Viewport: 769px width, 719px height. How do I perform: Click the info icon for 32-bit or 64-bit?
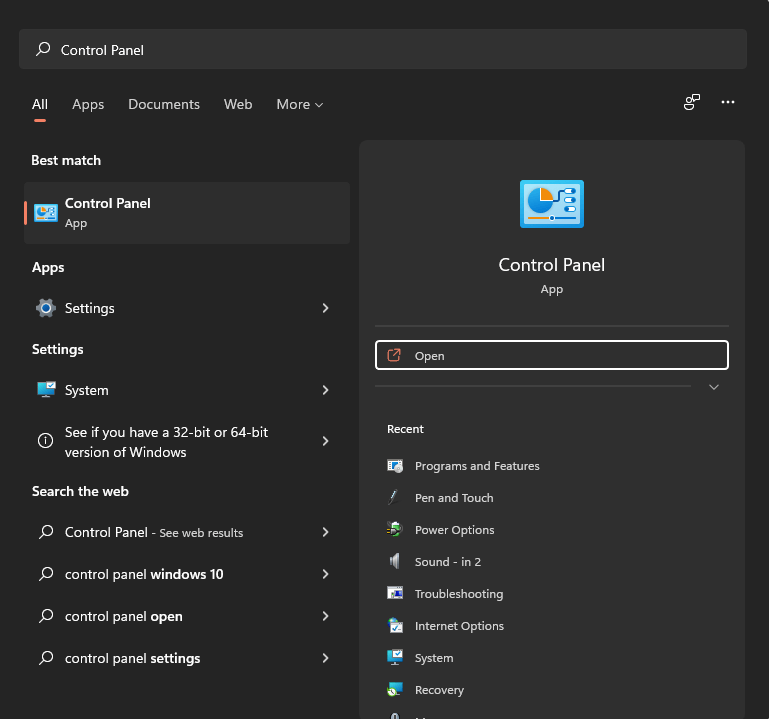(x=46, y=440)
